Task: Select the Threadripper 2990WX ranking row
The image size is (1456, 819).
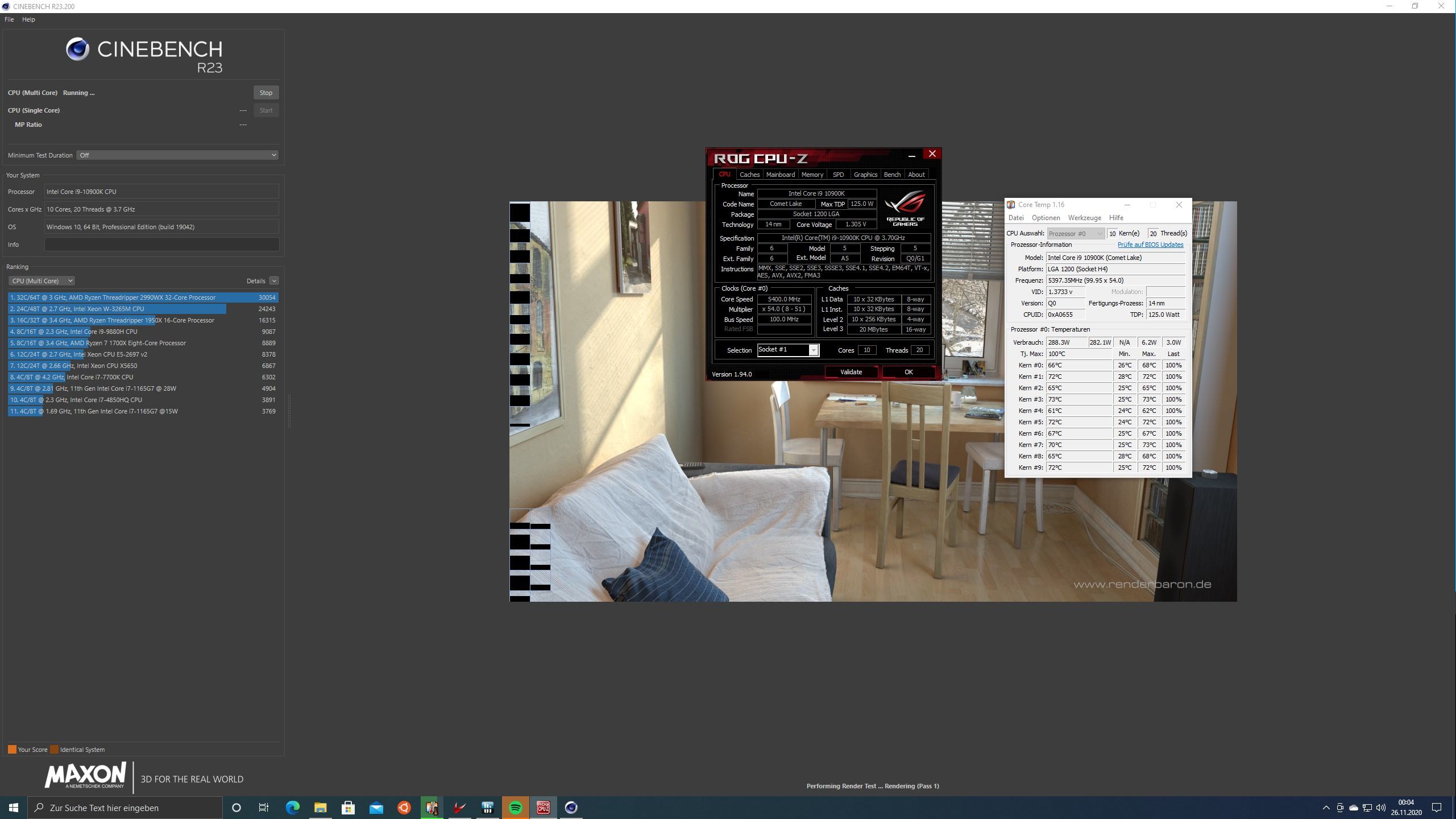Action: click(143, 297)
